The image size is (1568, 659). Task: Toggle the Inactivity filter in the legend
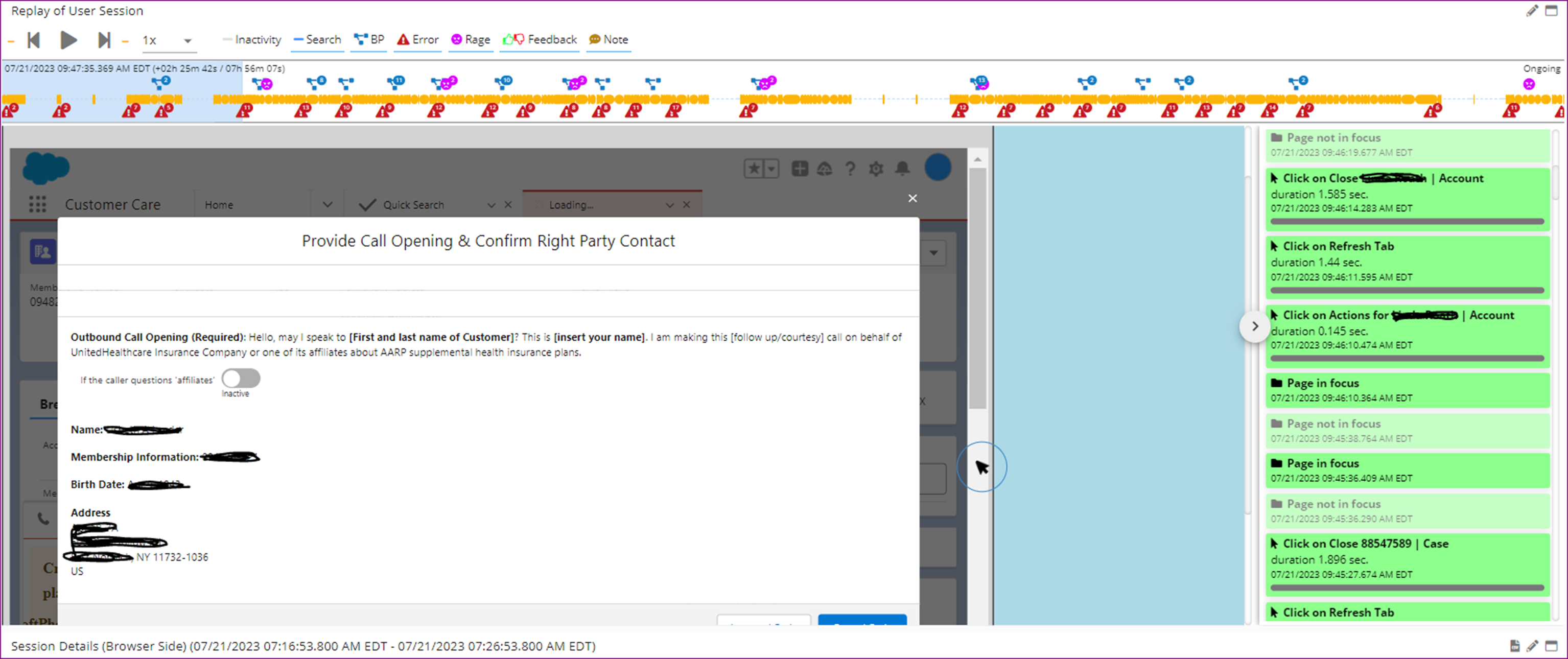pos(251,39)
